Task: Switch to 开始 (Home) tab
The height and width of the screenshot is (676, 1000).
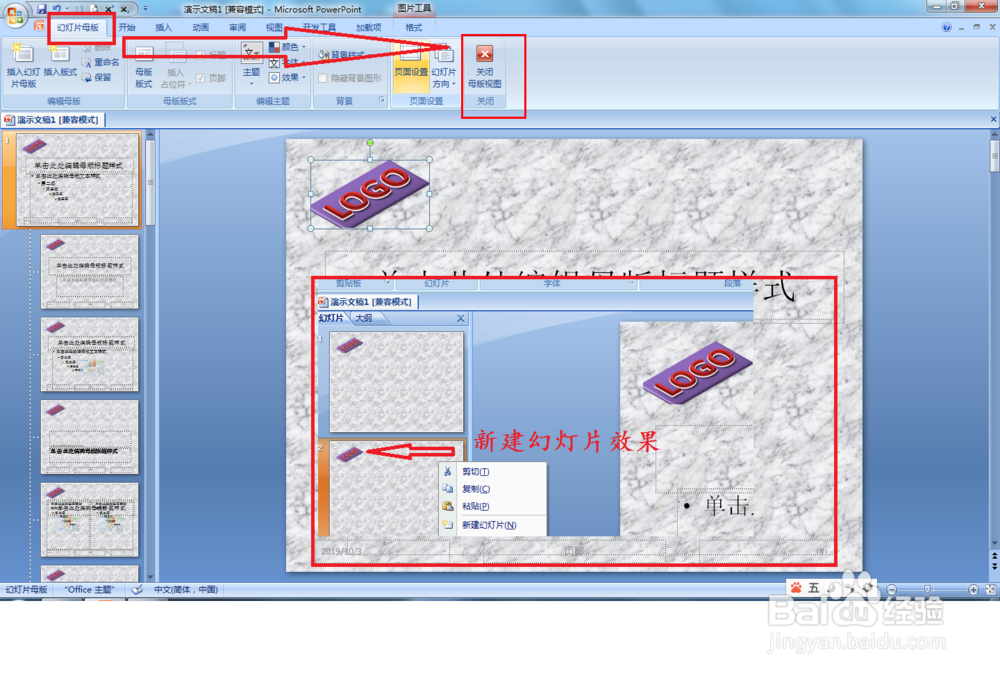Action: coord(127,27)
